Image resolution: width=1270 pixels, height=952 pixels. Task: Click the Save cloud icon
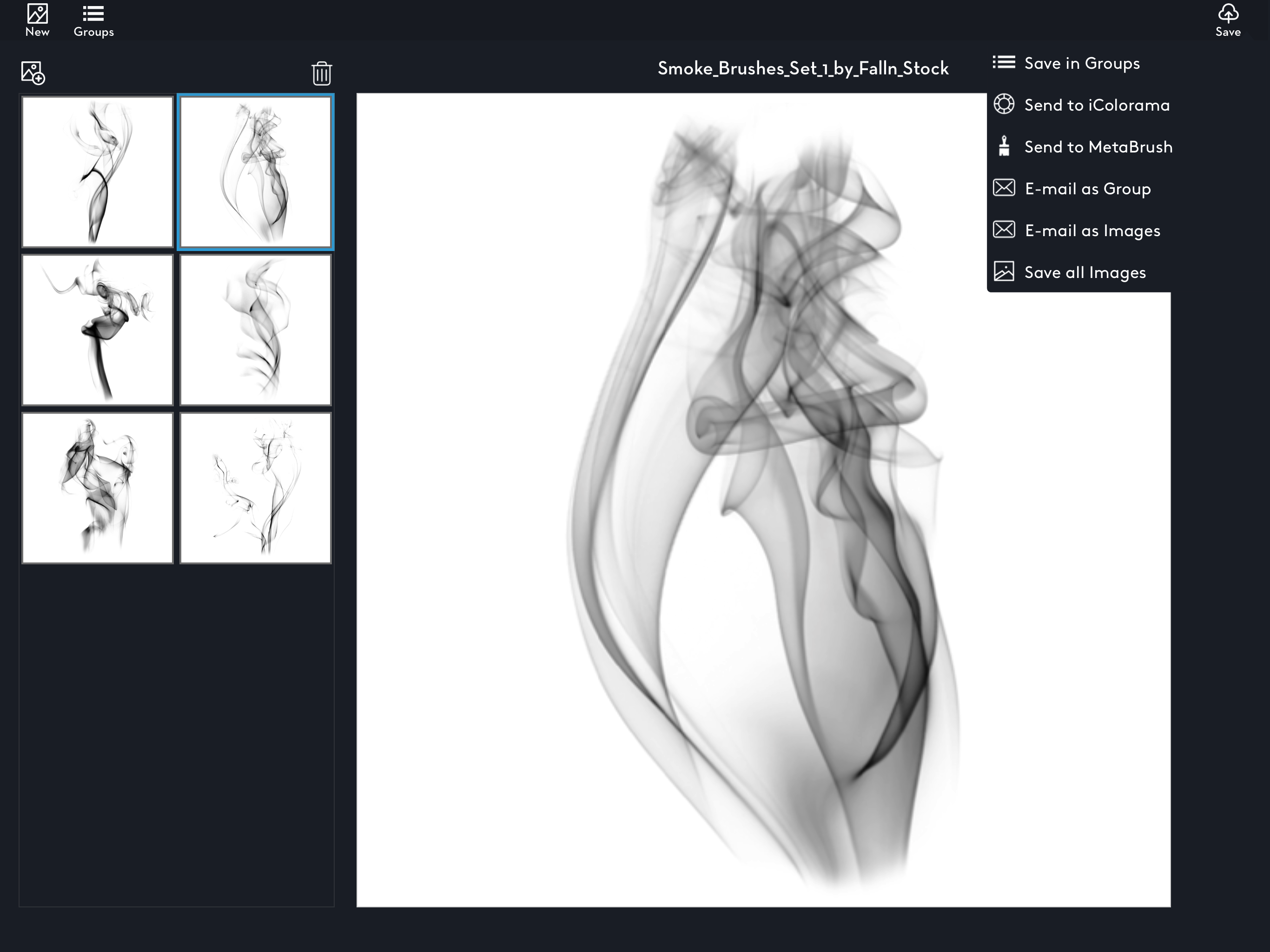click(1228, 14)
